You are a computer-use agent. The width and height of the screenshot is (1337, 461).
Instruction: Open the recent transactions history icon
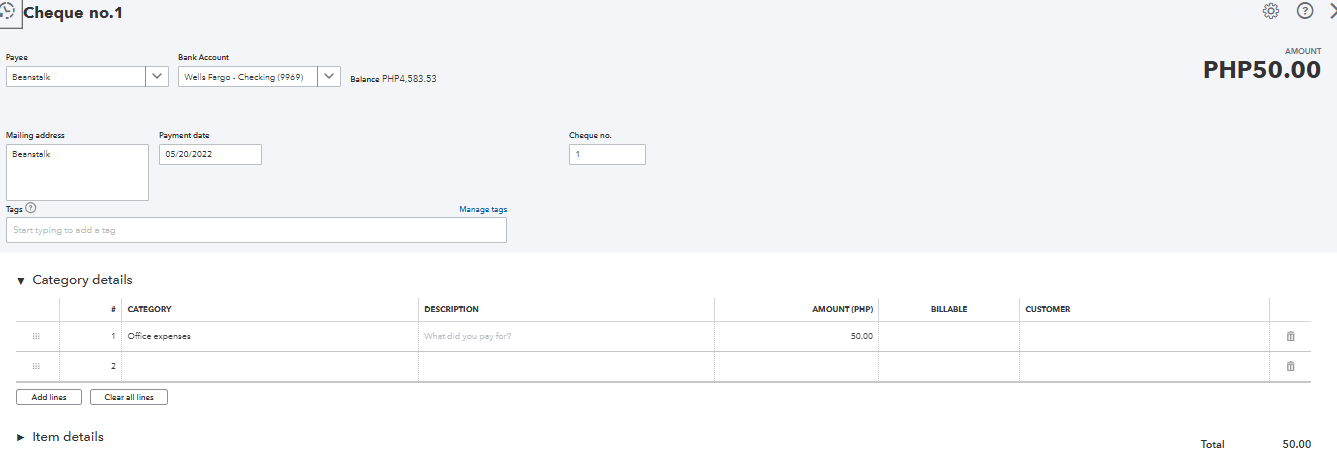8,13
